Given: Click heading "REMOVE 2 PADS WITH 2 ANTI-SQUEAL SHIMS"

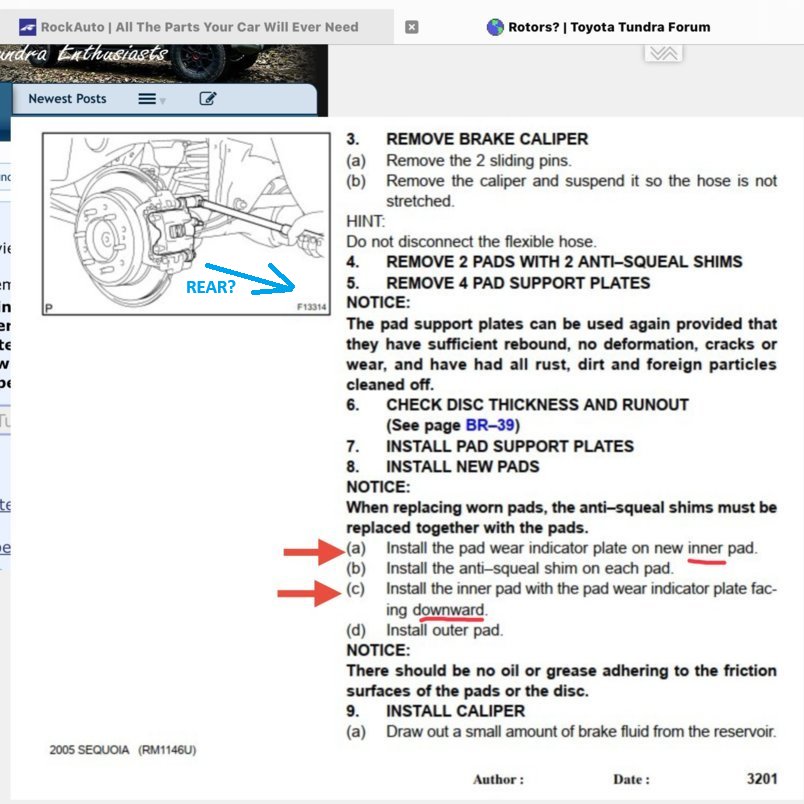Looking at the screenshot, I should 564,262.
